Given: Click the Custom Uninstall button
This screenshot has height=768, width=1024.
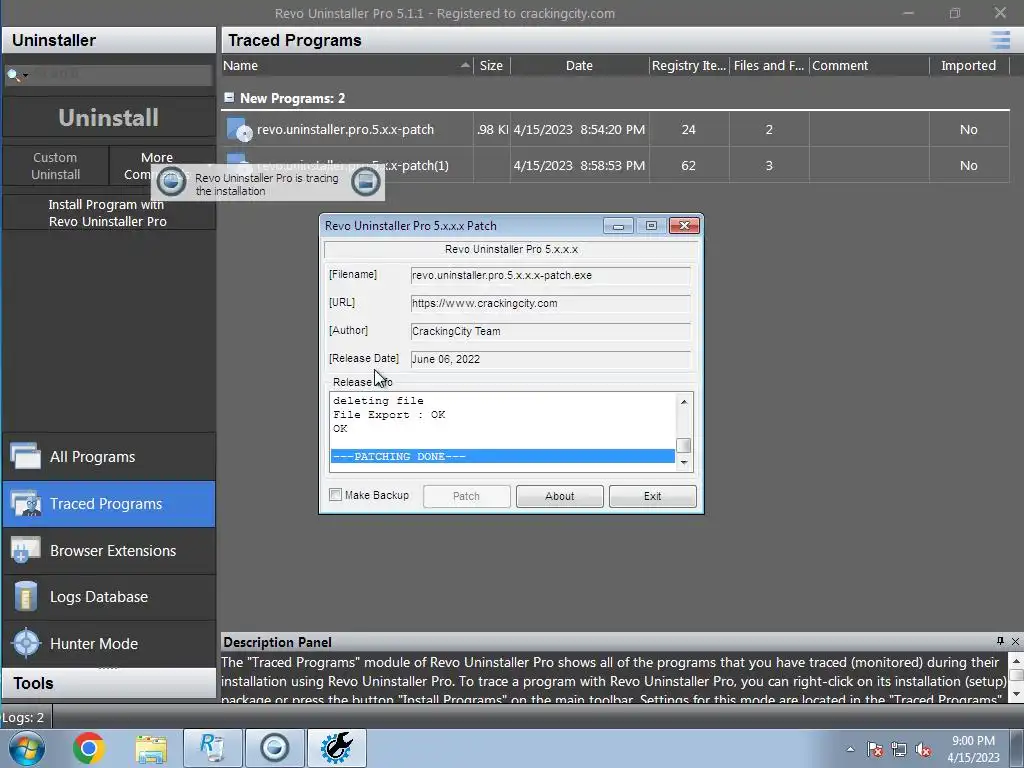Looking at the screenshot, I should coord(56,166).
